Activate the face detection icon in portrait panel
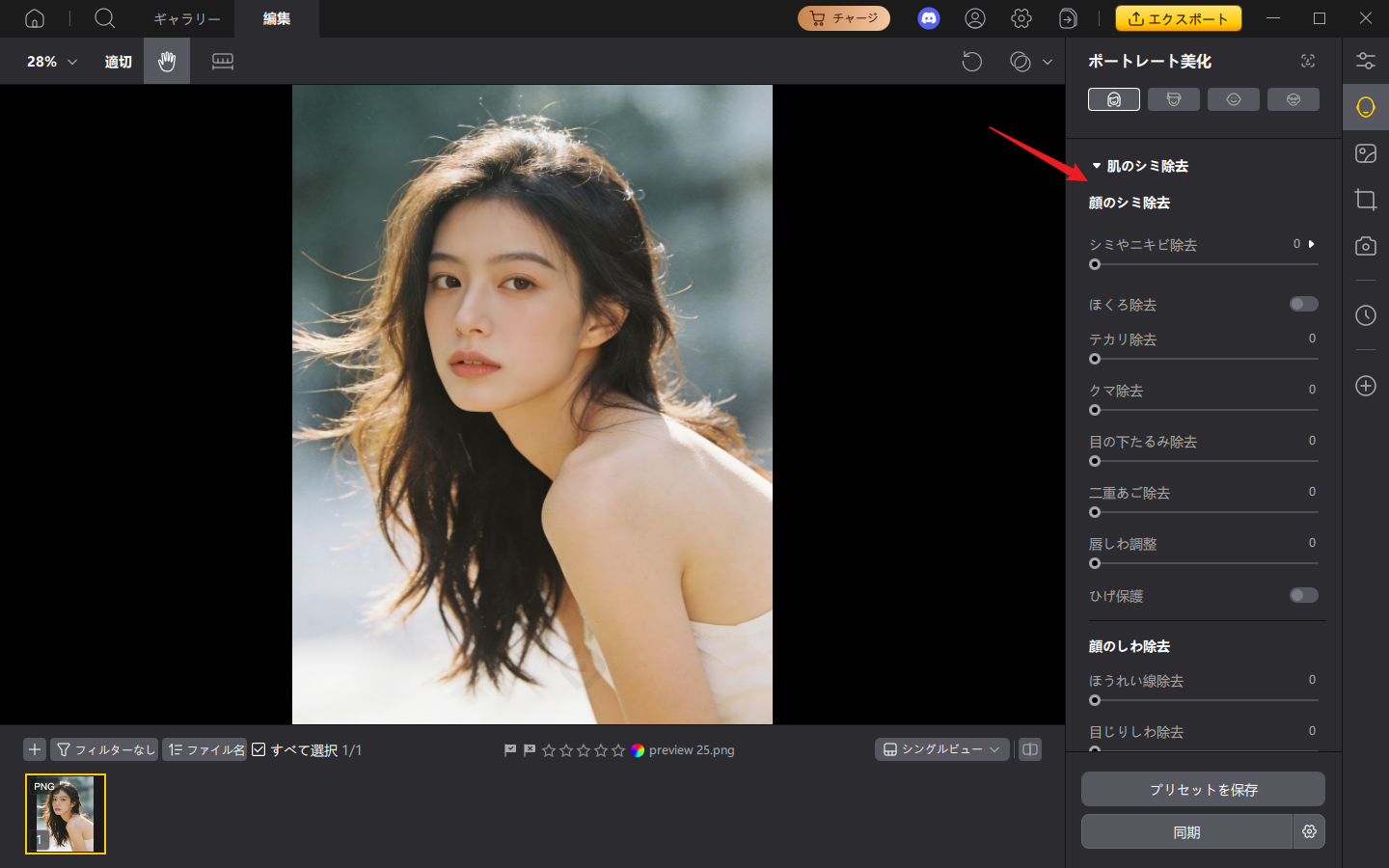1389x868 pixels. click(x=1307, y=60)
